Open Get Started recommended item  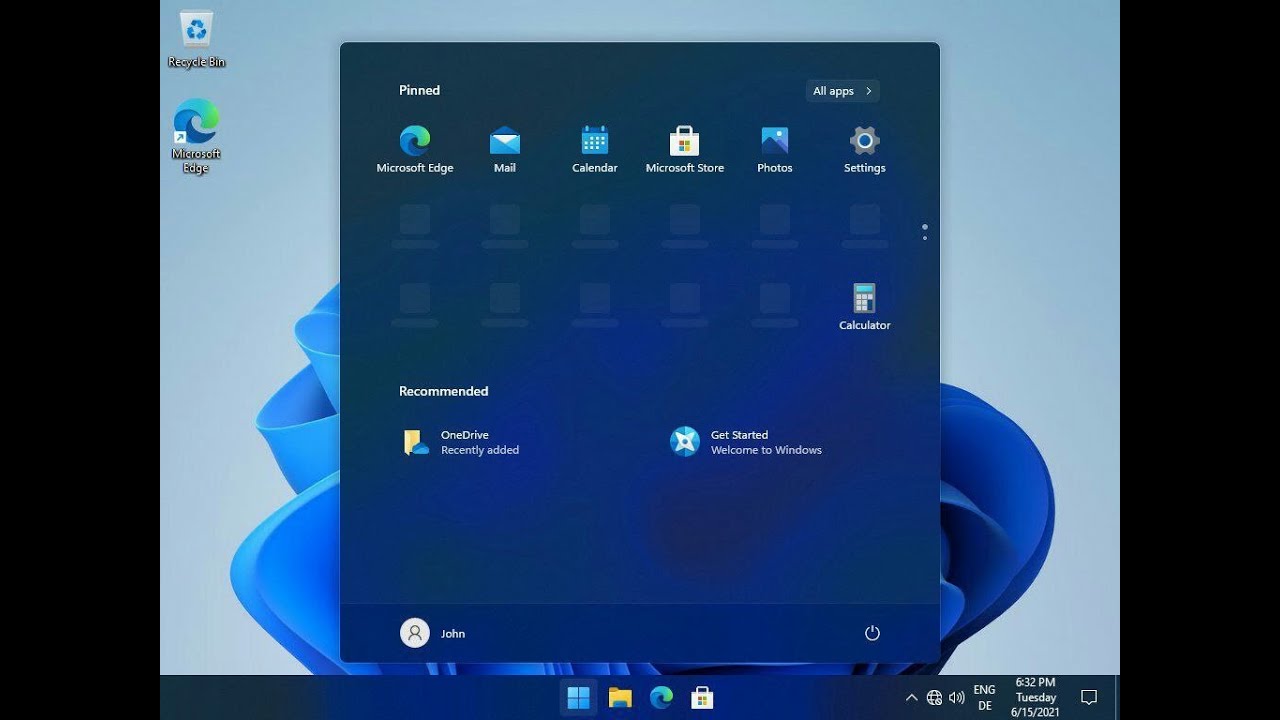click(747, 442)
